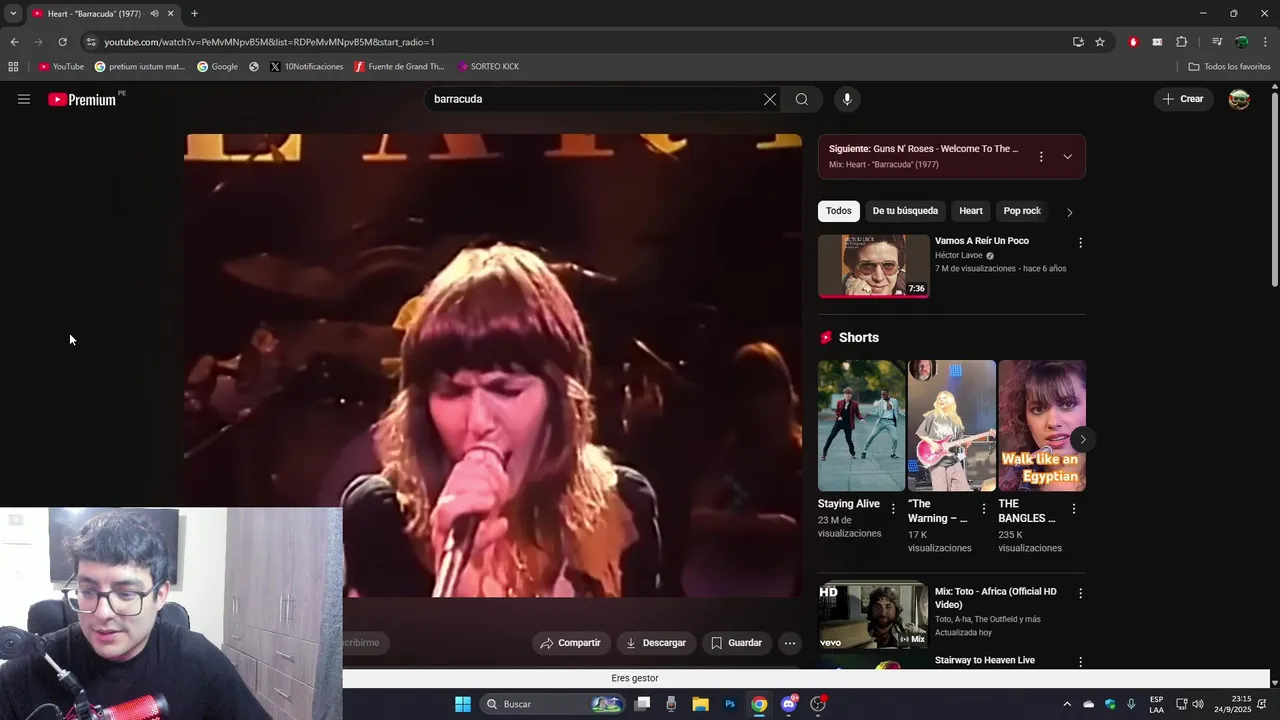Expand the Siguiente mix playlist panel

[x=1067, y=157]
